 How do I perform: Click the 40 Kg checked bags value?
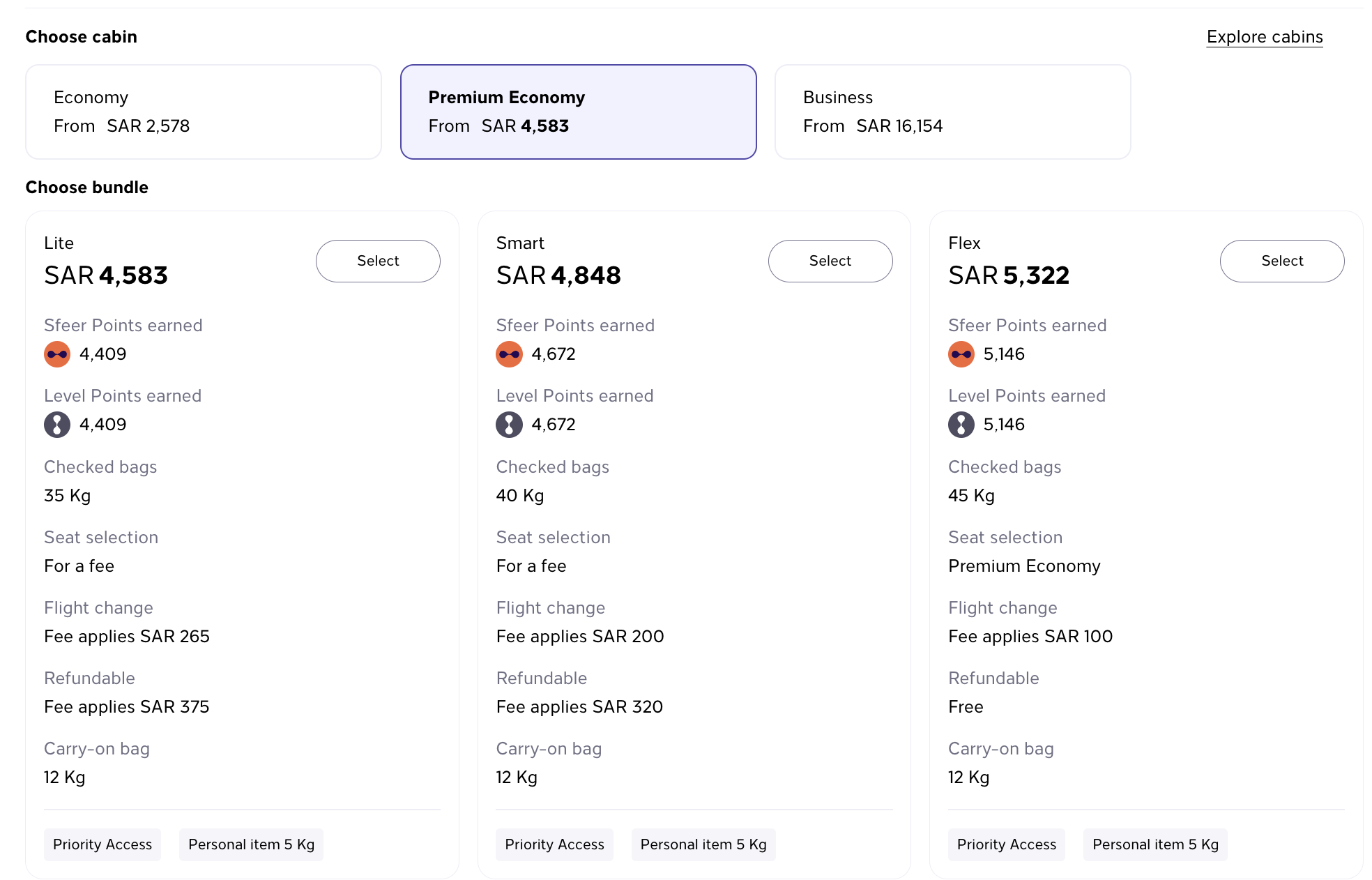pos(520,496)
